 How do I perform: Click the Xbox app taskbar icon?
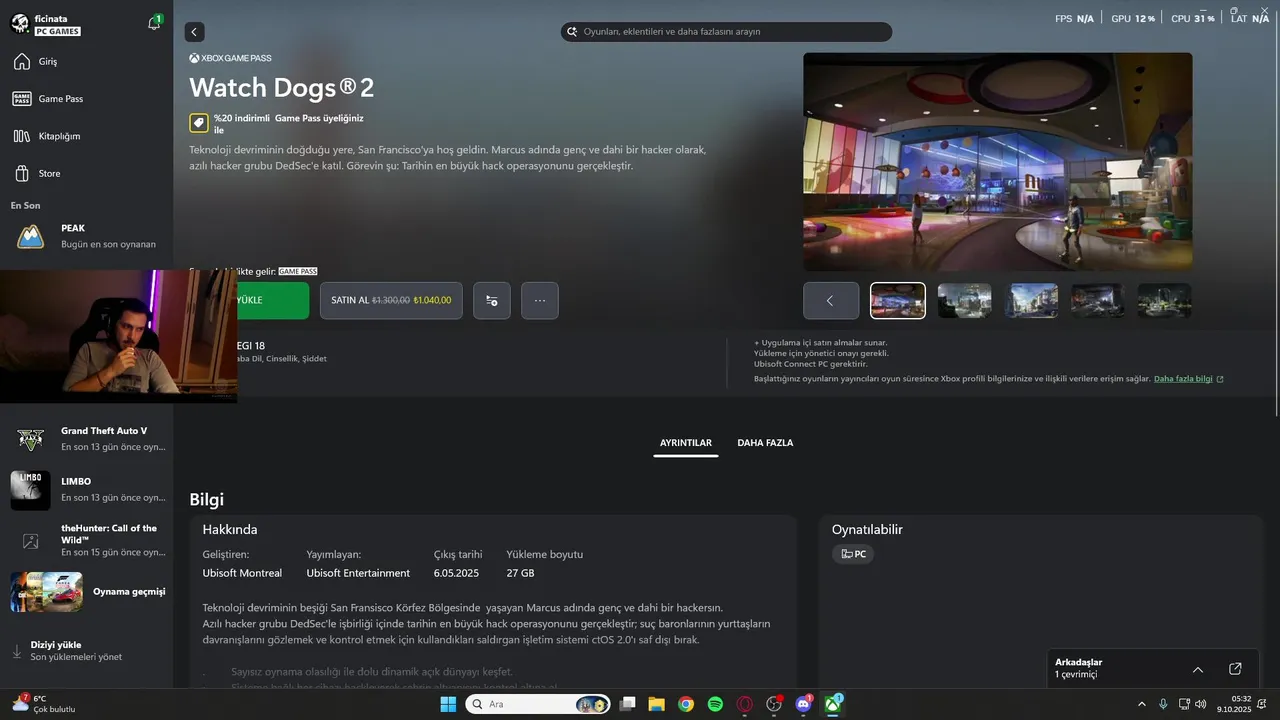click(x=832, y=704)
